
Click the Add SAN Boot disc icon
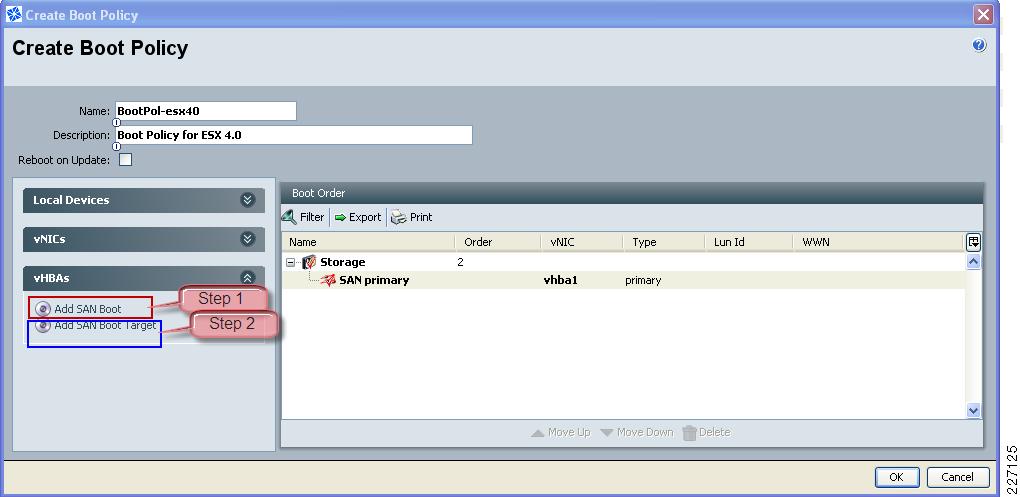(43, 309)
